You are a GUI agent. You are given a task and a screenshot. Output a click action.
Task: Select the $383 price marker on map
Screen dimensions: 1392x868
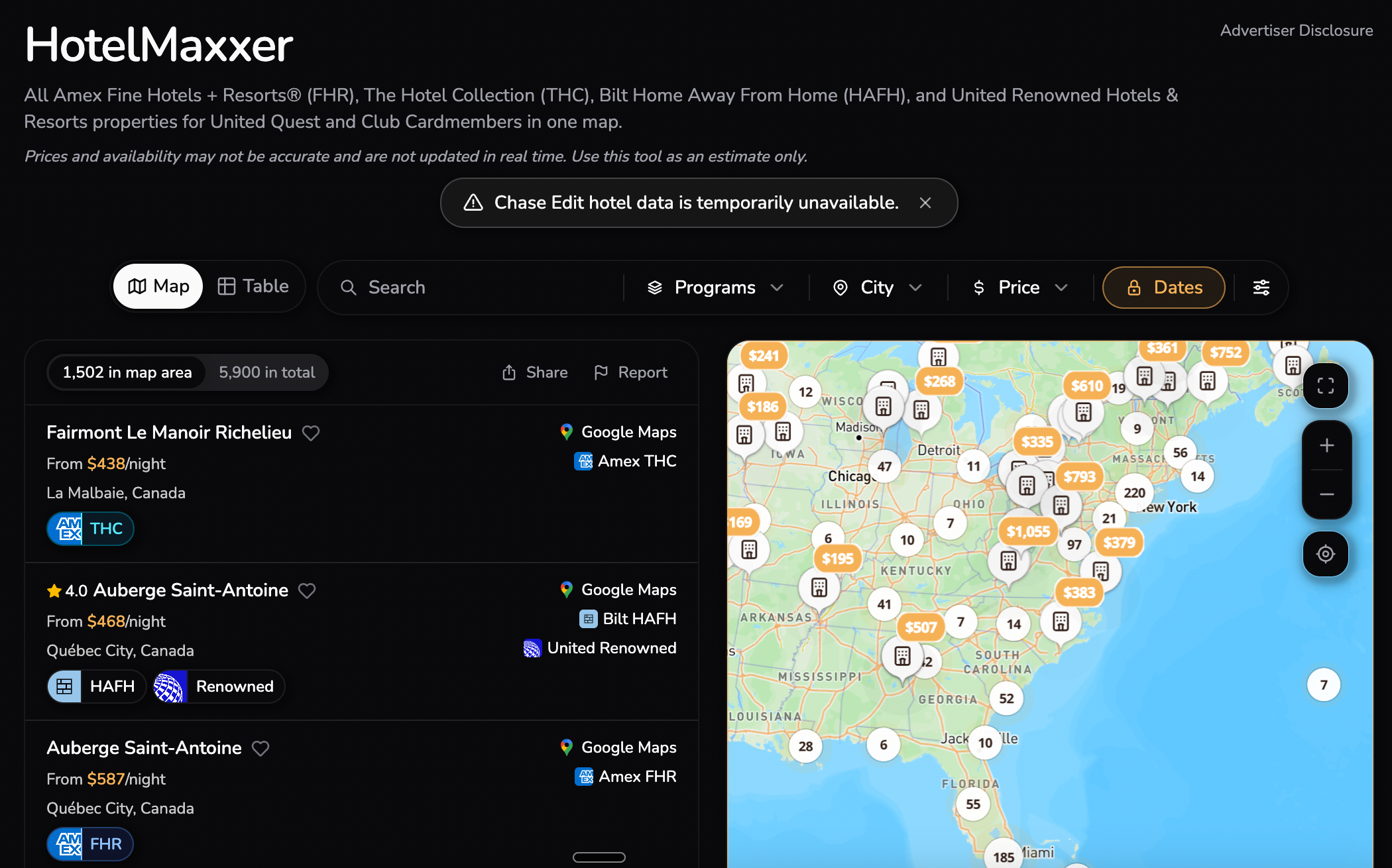pos(1079,592)
